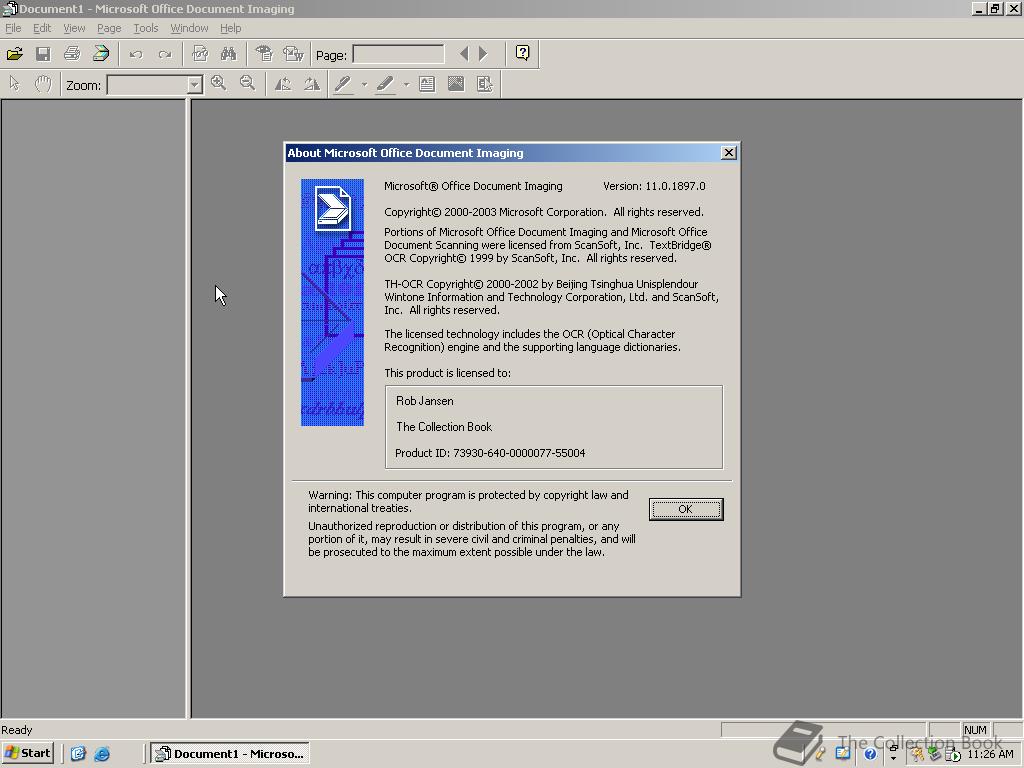Click the Ready status bar text
The width and height of the screenshot is (1024, 768).
pos(16,730)
